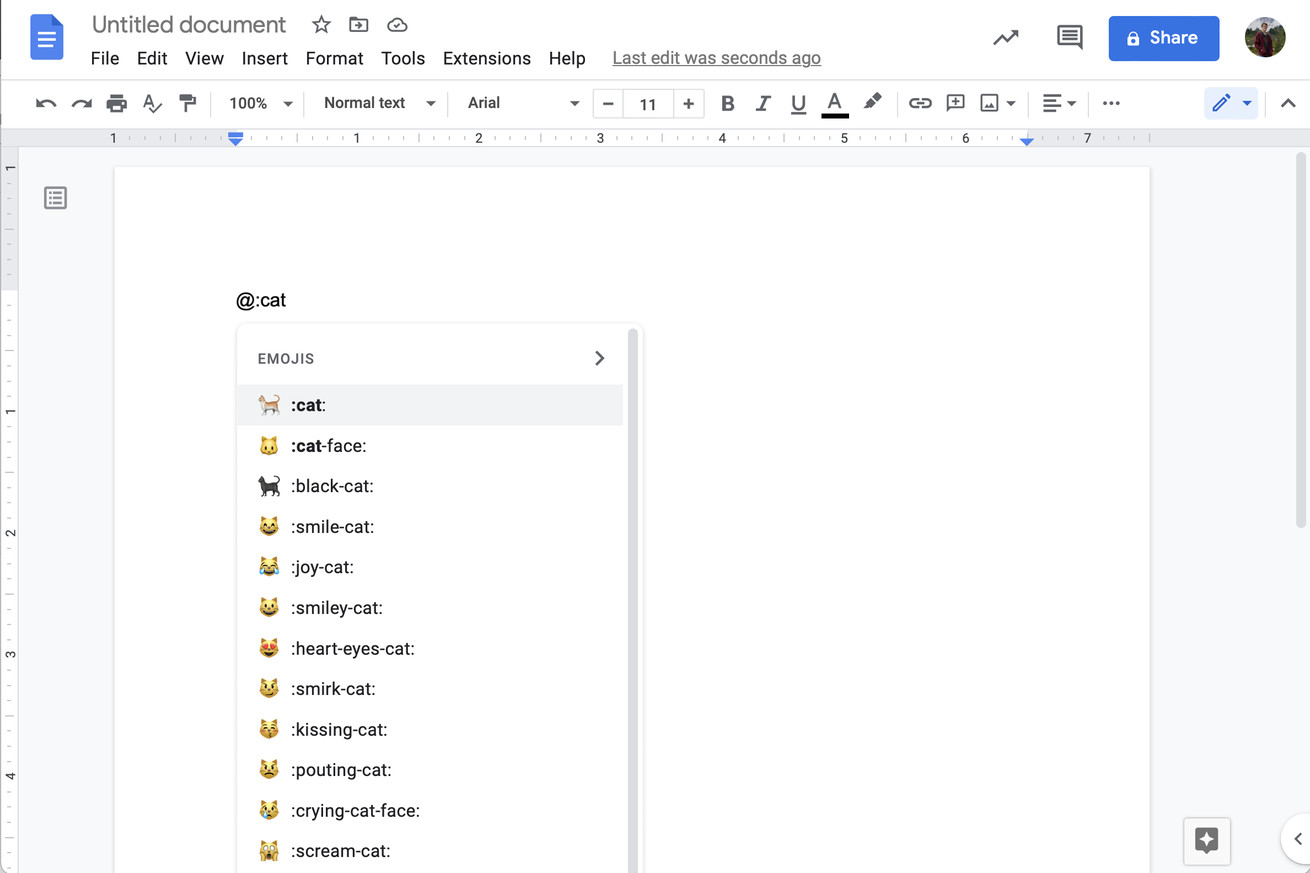
Task: Open insert image dropdown arrow
Action: (x=1011, y=103)
